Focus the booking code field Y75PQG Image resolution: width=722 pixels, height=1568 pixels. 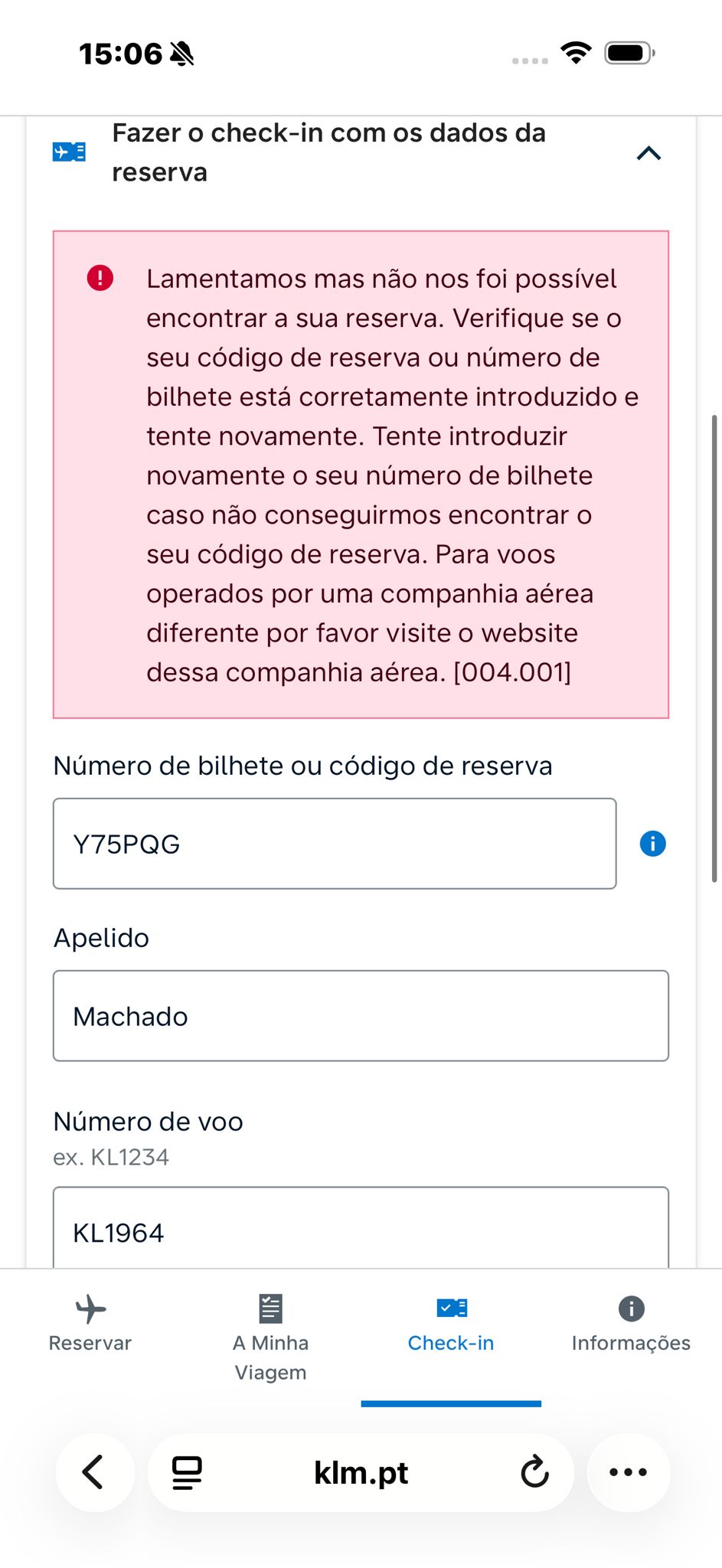[x=335, y=844]
